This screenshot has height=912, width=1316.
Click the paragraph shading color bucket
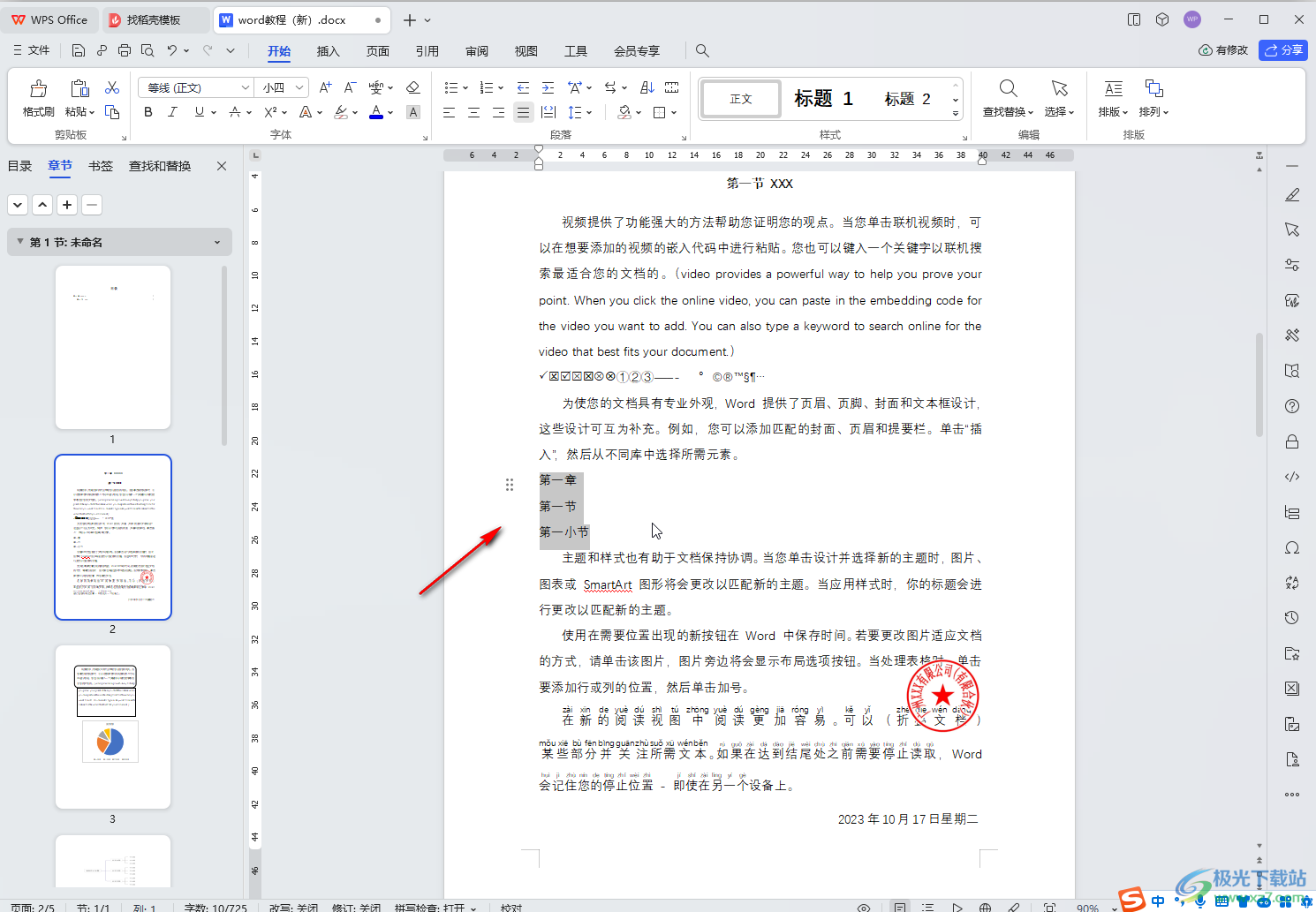click(x=624, y=112)
